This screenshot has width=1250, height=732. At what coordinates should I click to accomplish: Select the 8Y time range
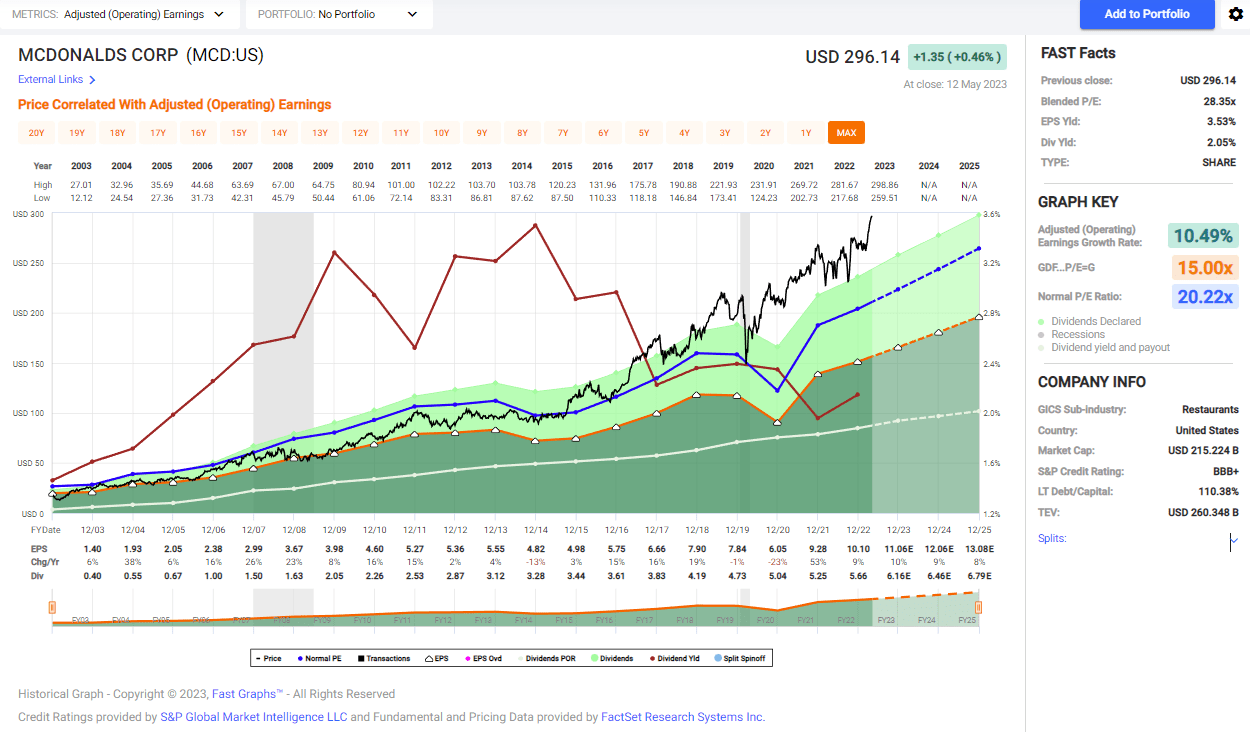522,133
